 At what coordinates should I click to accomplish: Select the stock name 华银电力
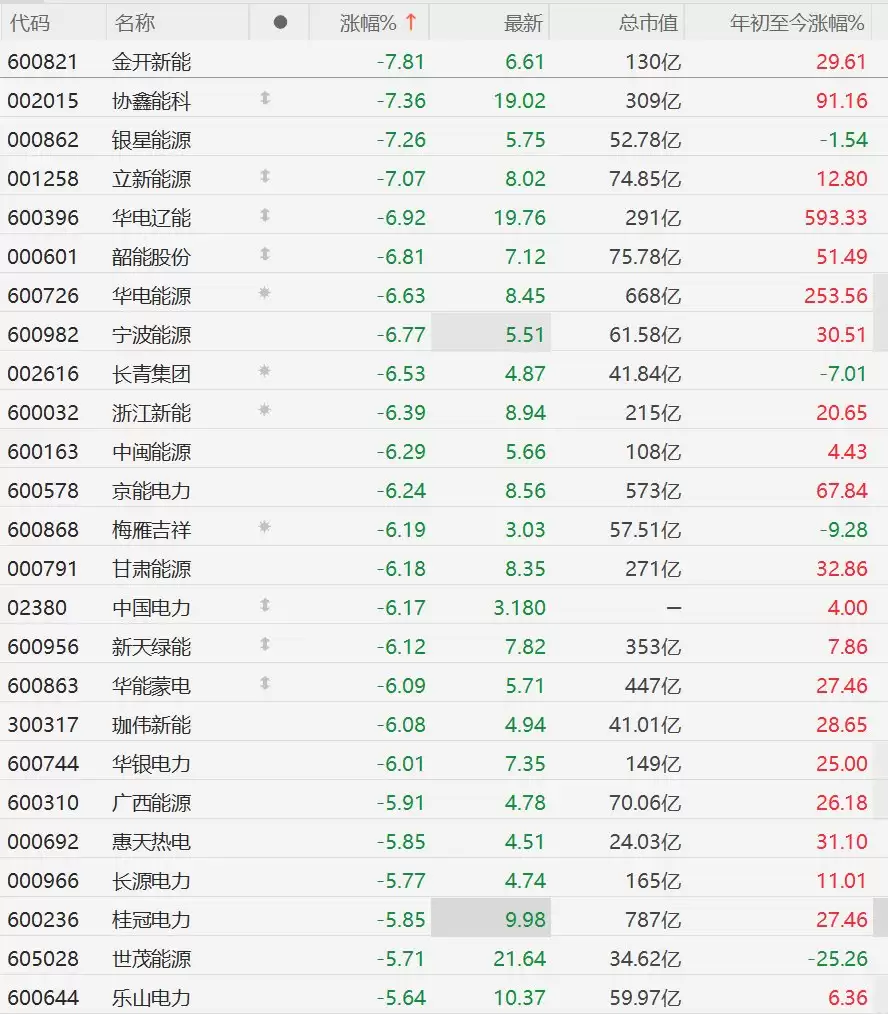151,764
